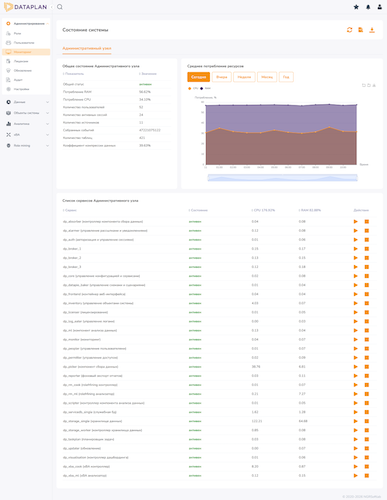Click the dp_taskplan service row name
The image size is (387, 500).
[x=88, y=439]
